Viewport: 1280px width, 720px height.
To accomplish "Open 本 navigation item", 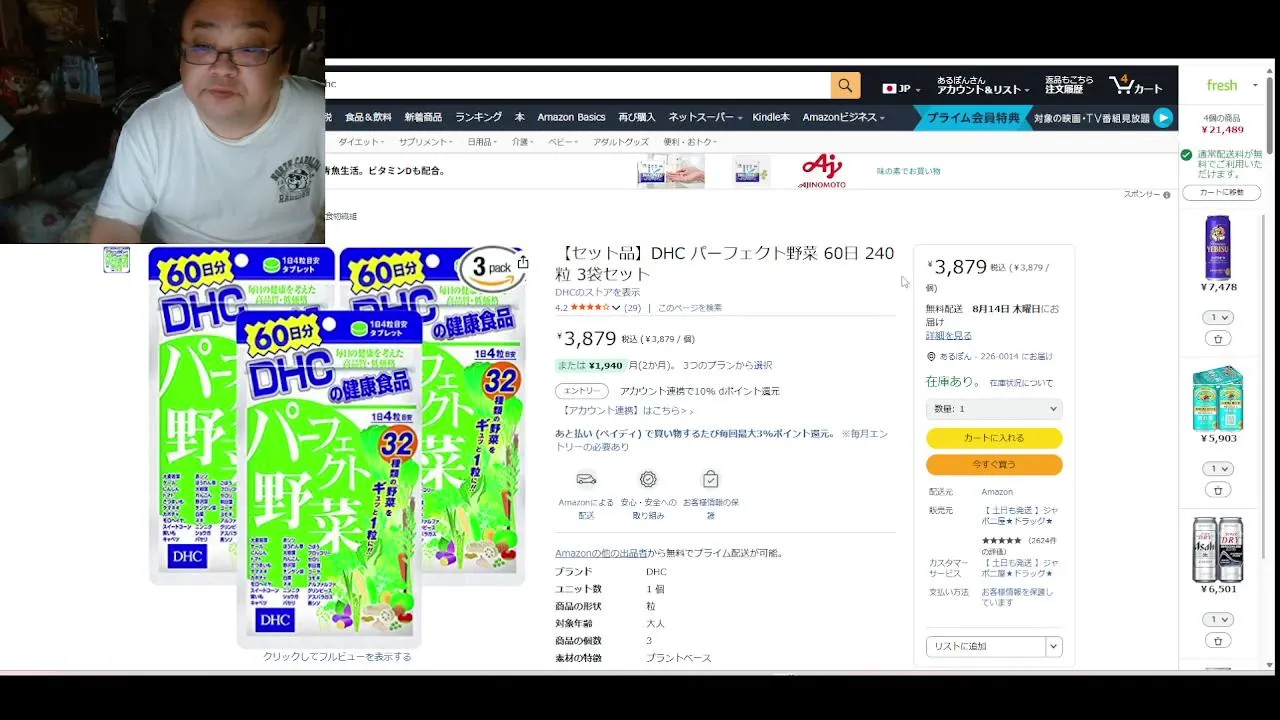I will (x=519, y=117).
